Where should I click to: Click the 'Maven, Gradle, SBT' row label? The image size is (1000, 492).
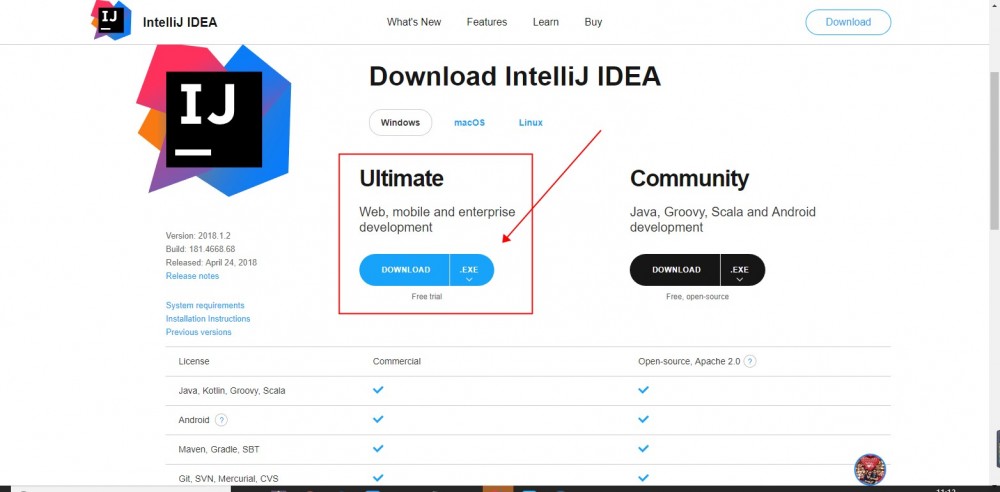tap(219, 449)
